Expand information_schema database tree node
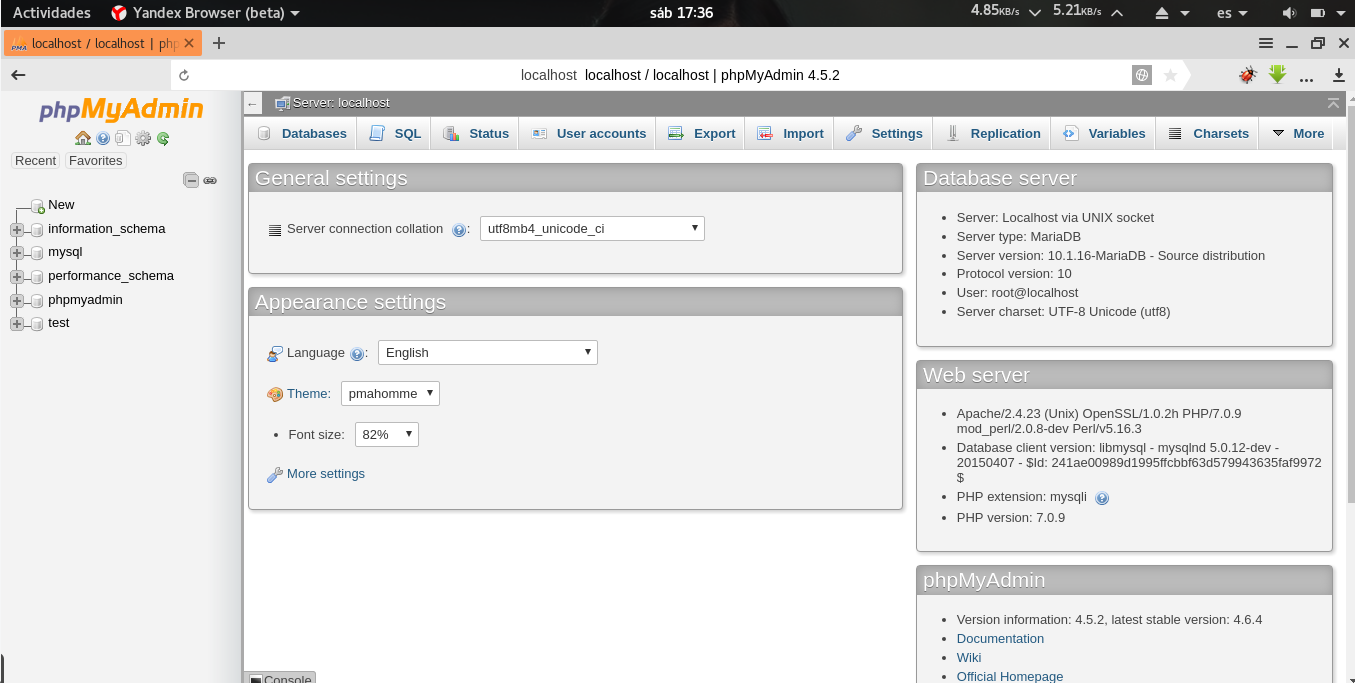Viewport: 1355px width, 683px height. pos(17,229)
